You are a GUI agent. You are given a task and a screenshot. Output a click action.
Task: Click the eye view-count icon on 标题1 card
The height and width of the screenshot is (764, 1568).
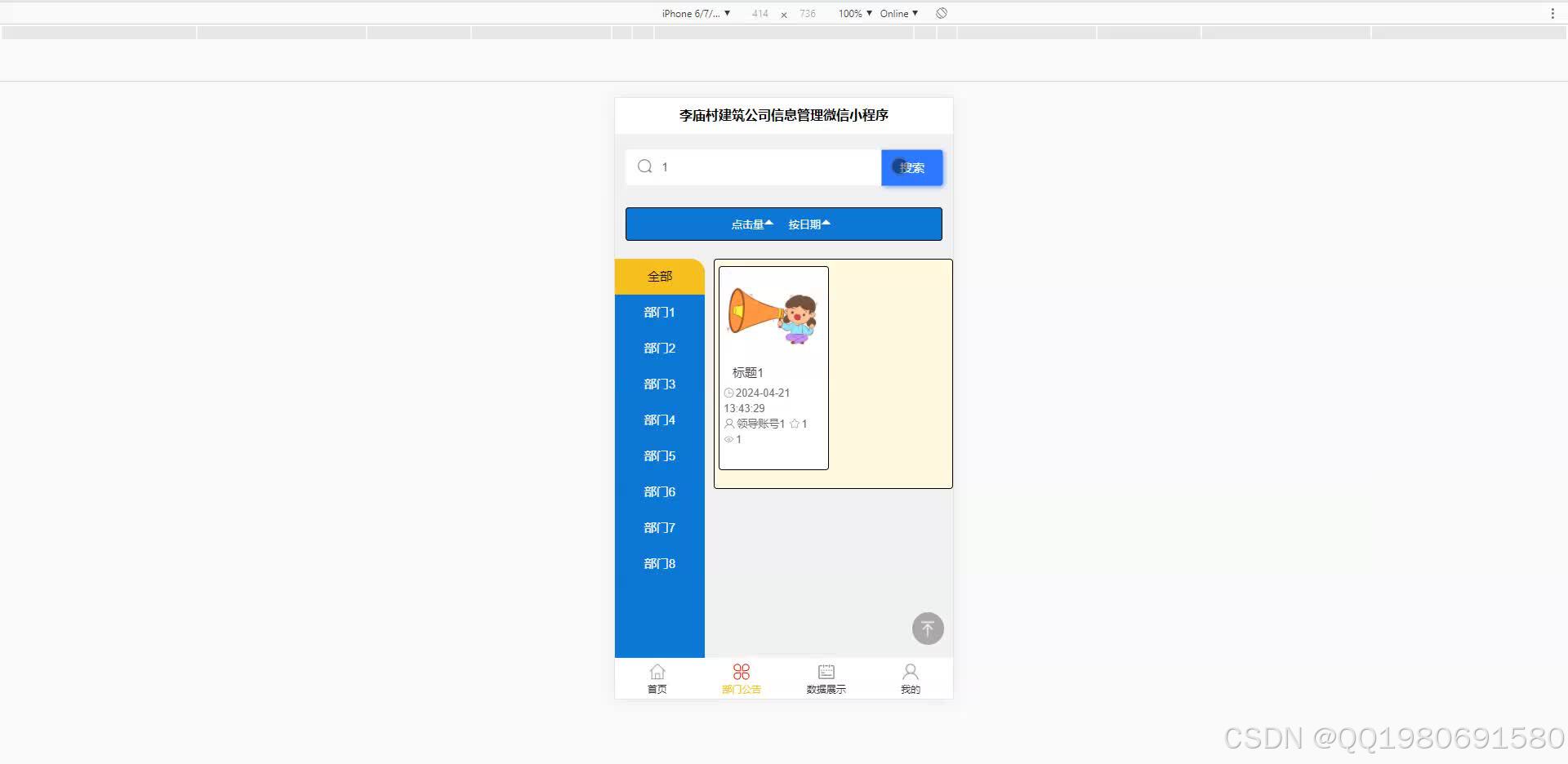pos(728,439)
